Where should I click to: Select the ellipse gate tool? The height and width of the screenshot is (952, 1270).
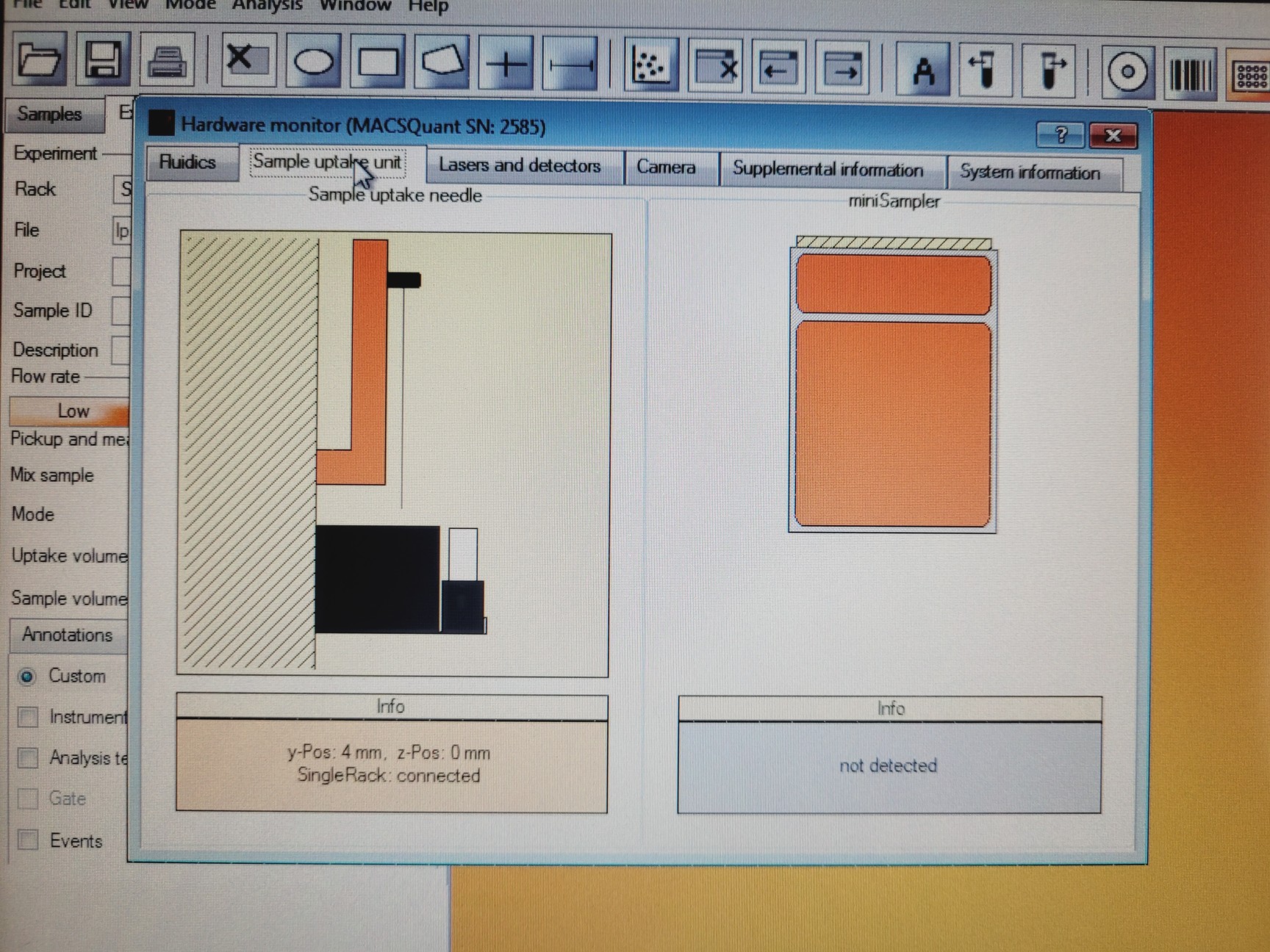pyautogui.click(x=314, y=62)
